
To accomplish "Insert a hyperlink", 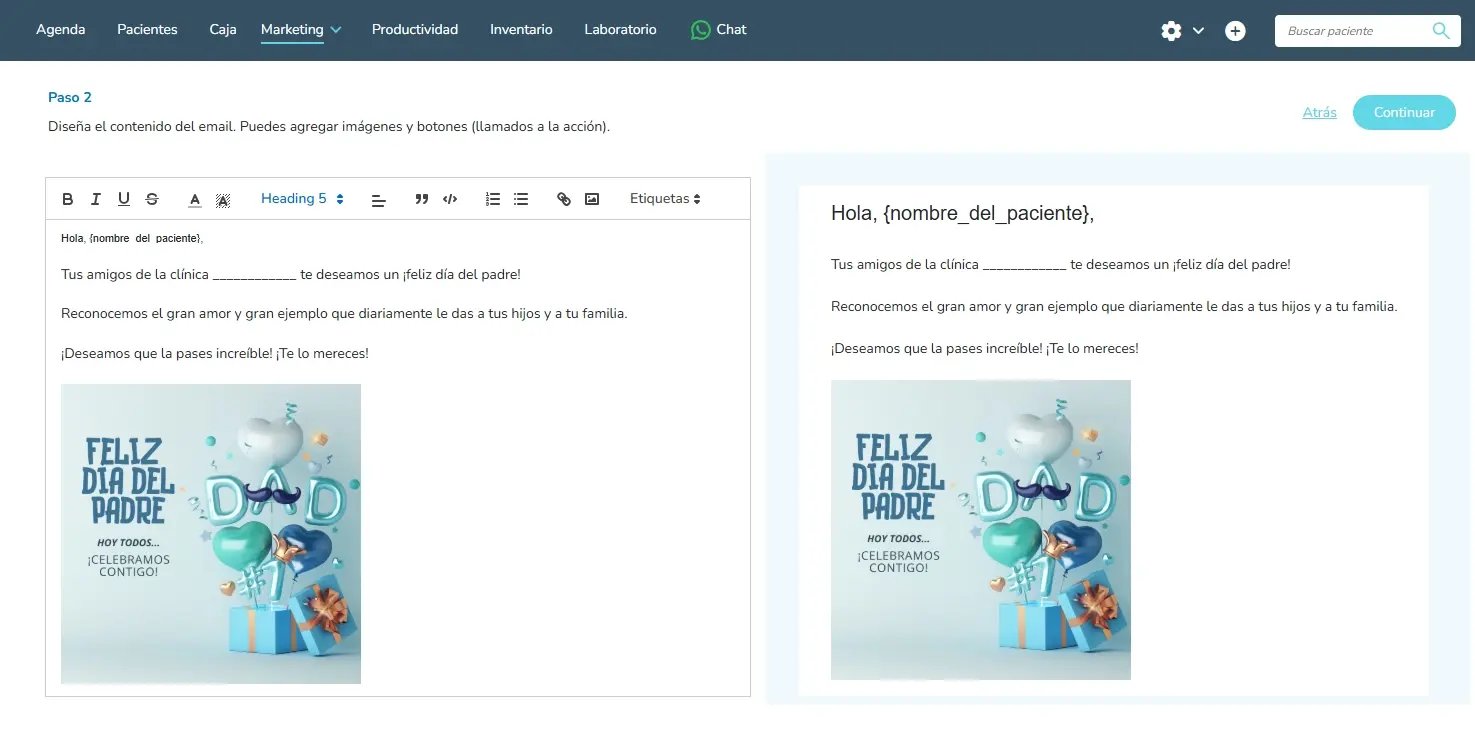I will [x=564, y=199].
